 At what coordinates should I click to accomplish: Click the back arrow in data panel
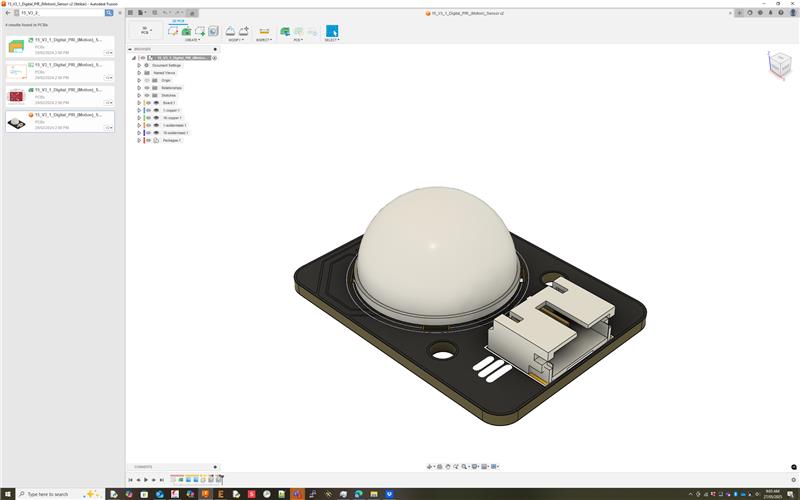[x=7, y=13]
